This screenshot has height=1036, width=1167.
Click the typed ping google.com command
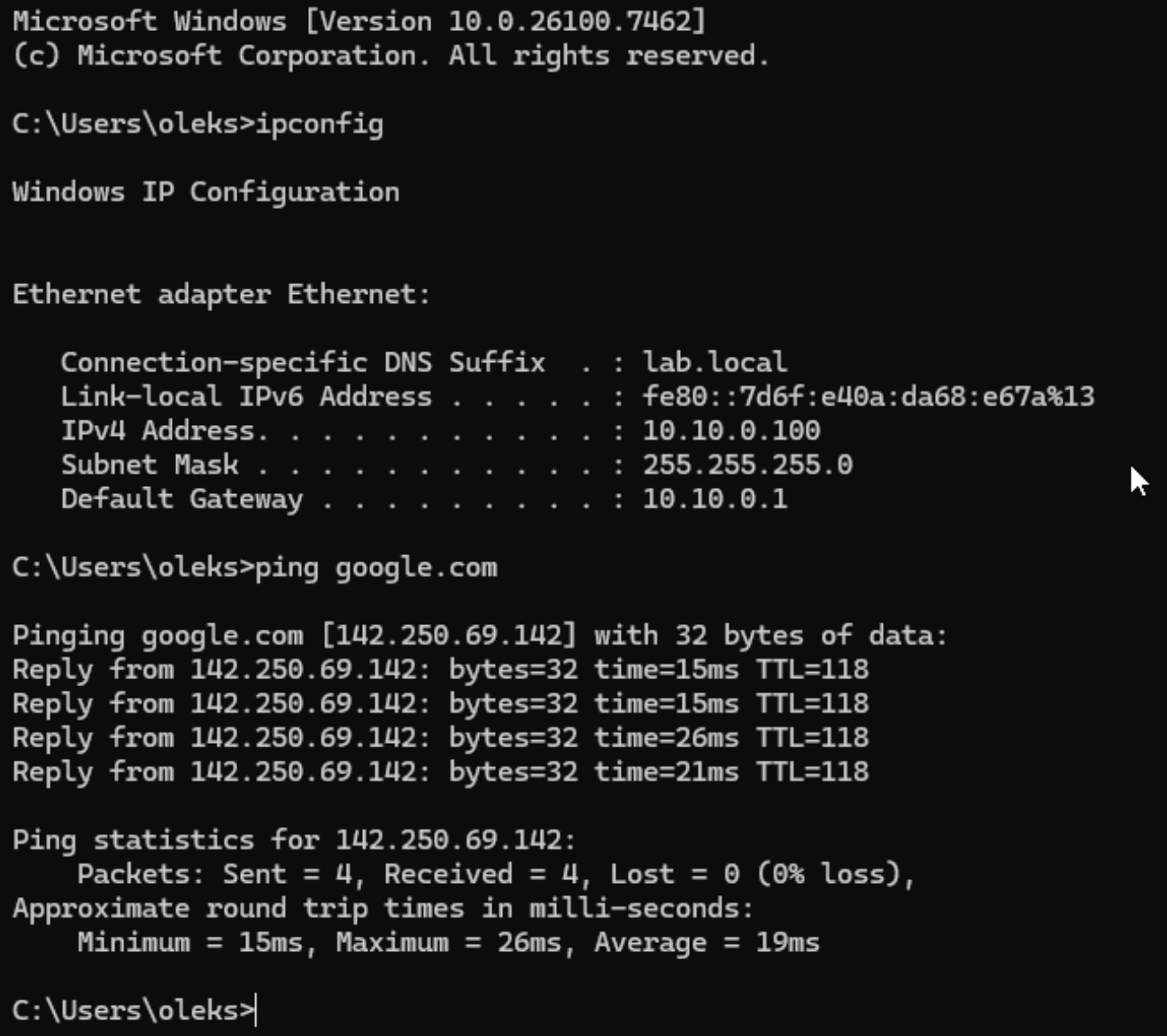point(375,567)
